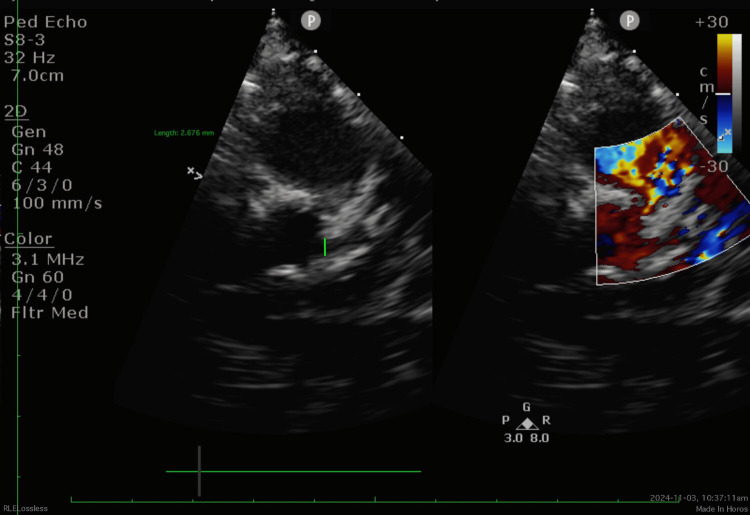The width and height of the screenshot is (750, 515).
Task: Click the small marker on the cyan scale end
Action: coord(725,134)
